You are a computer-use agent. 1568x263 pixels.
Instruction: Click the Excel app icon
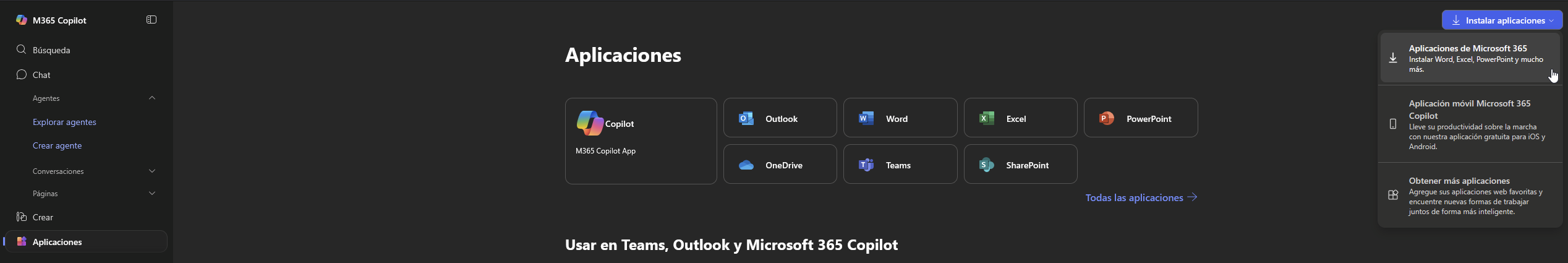pyautogui.click(x=987, y=118)
